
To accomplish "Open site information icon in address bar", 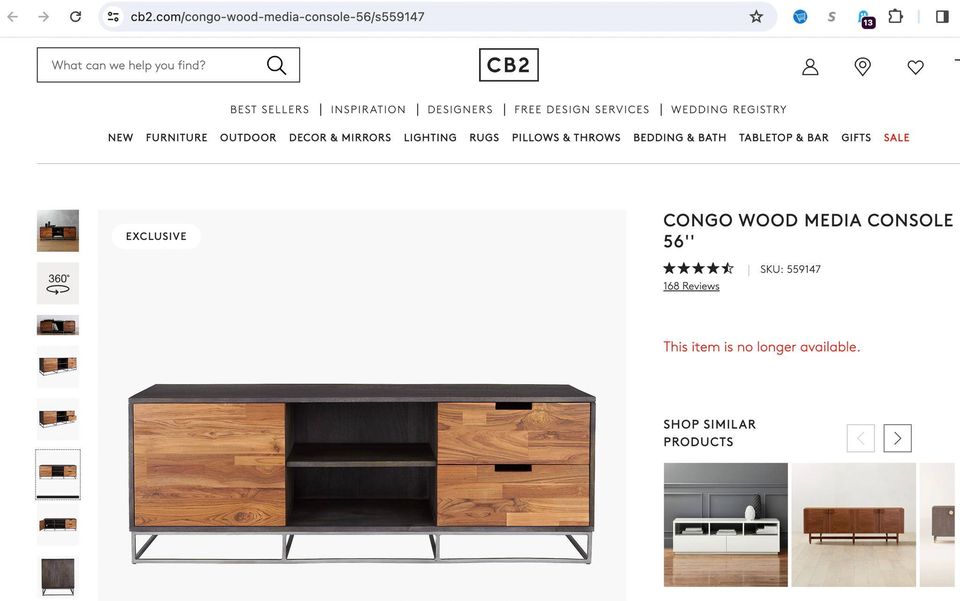I will tap(113, 17).
